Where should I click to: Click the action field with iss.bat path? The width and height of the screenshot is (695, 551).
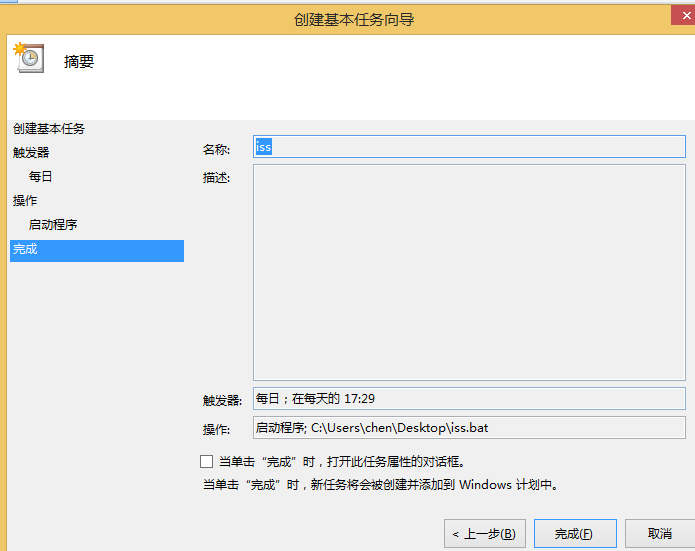469,427
